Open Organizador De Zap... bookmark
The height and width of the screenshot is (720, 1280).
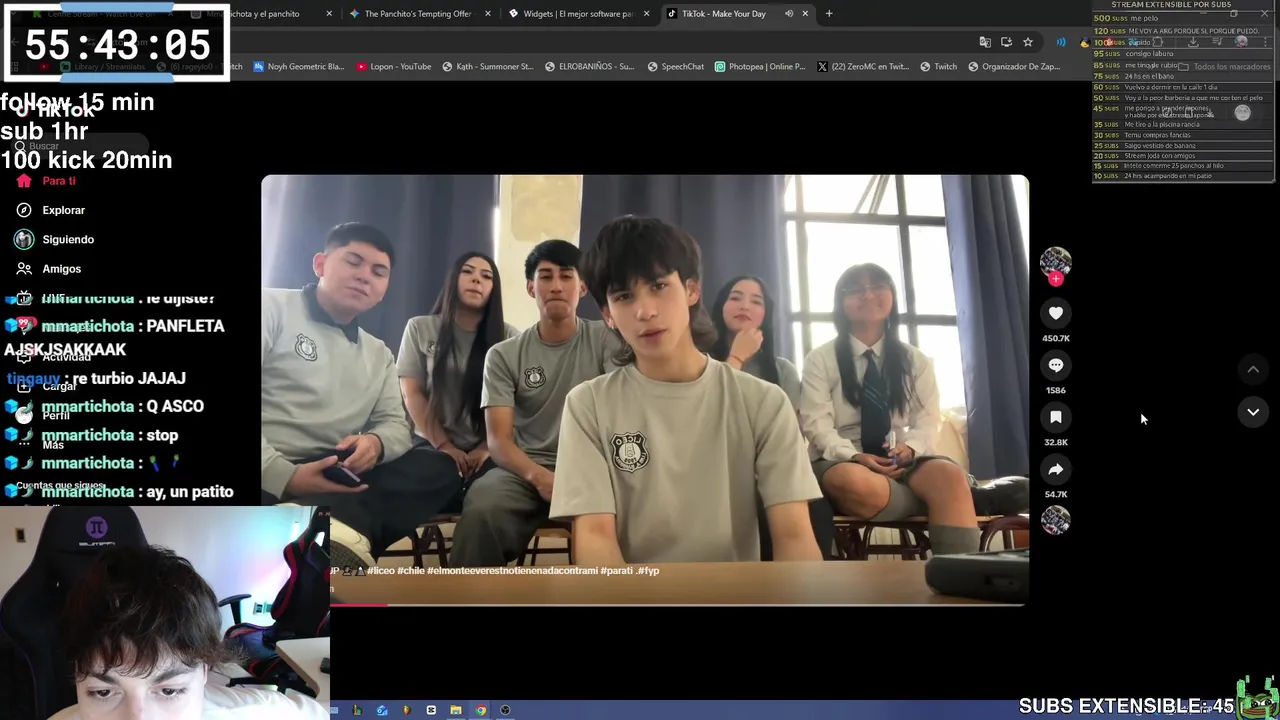(x=1014, y=67)
